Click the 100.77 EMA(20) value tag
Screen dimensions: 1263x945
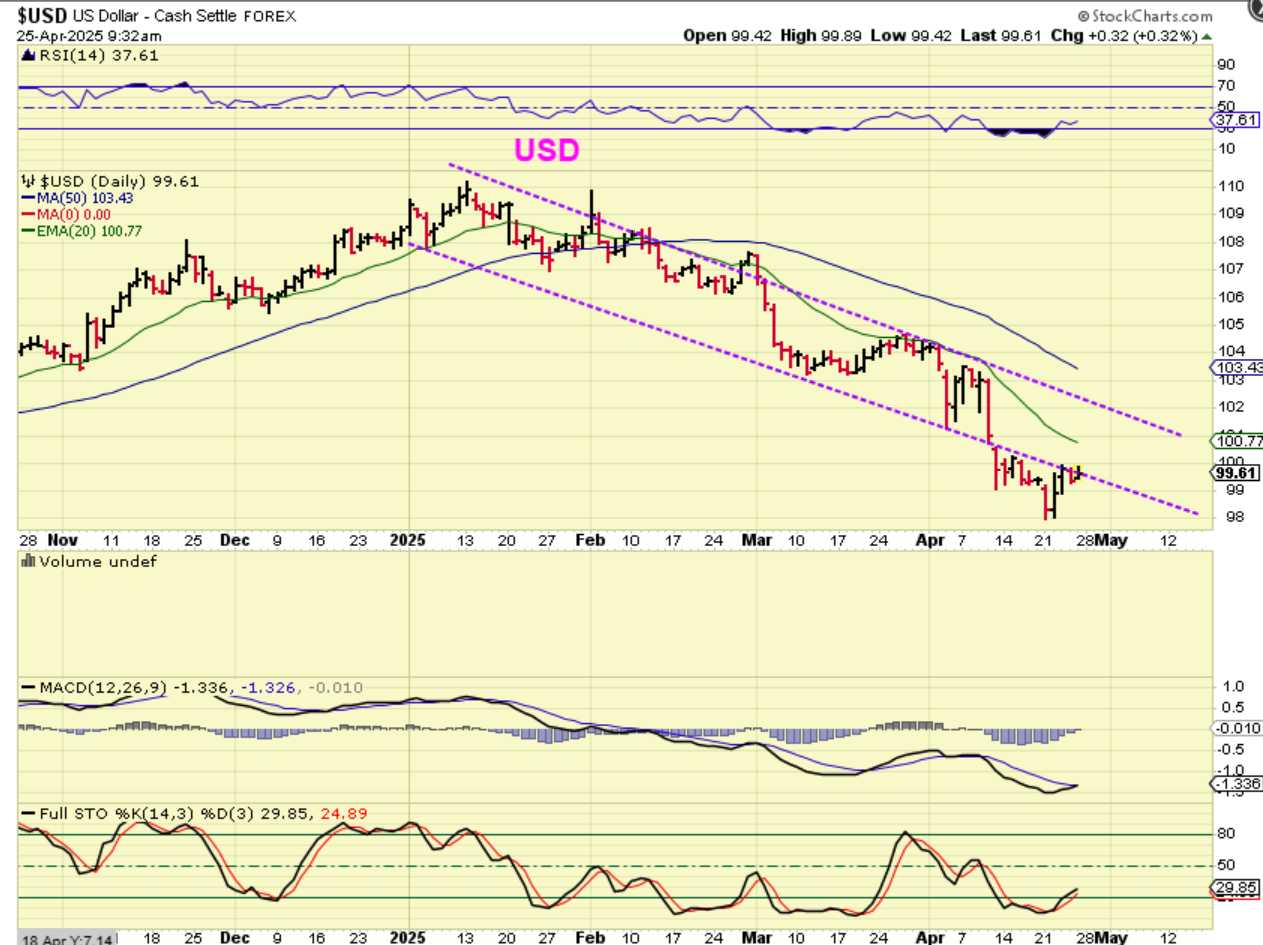1236,440
